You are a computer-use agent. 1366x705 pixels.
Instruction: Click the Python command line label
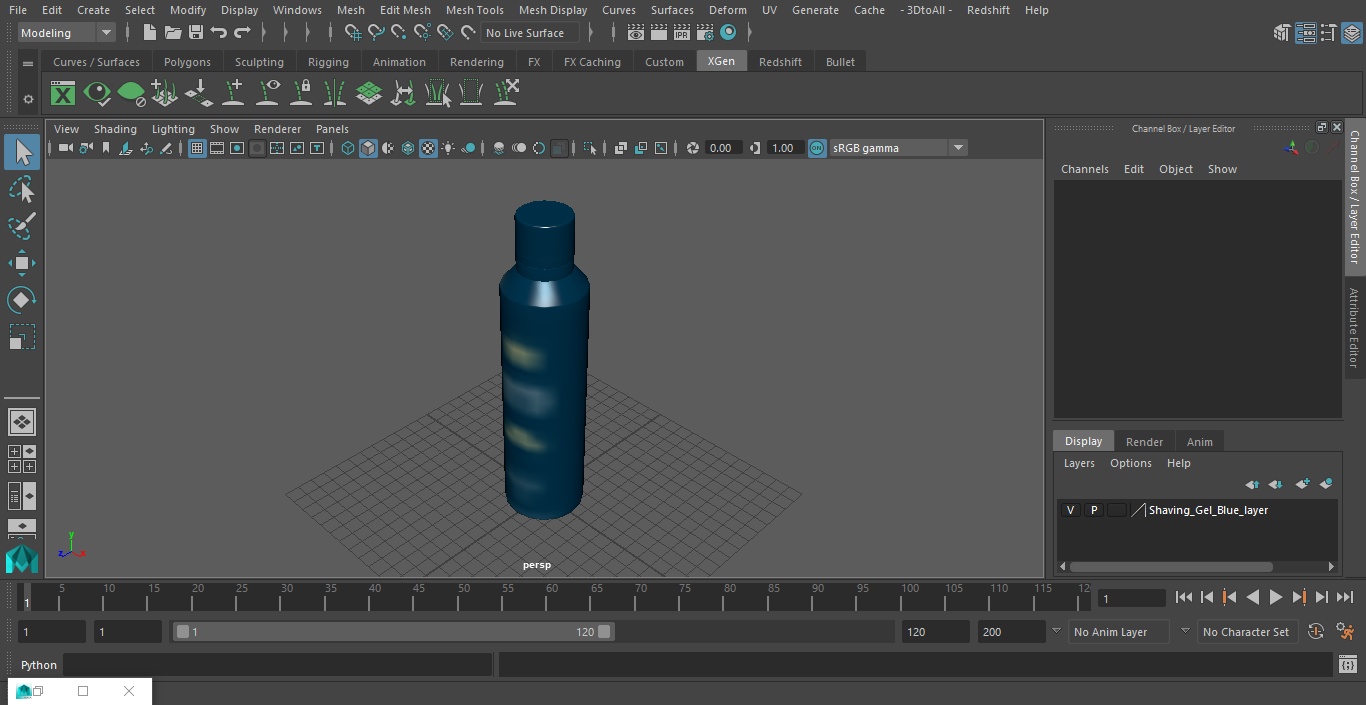pos(39,665)
